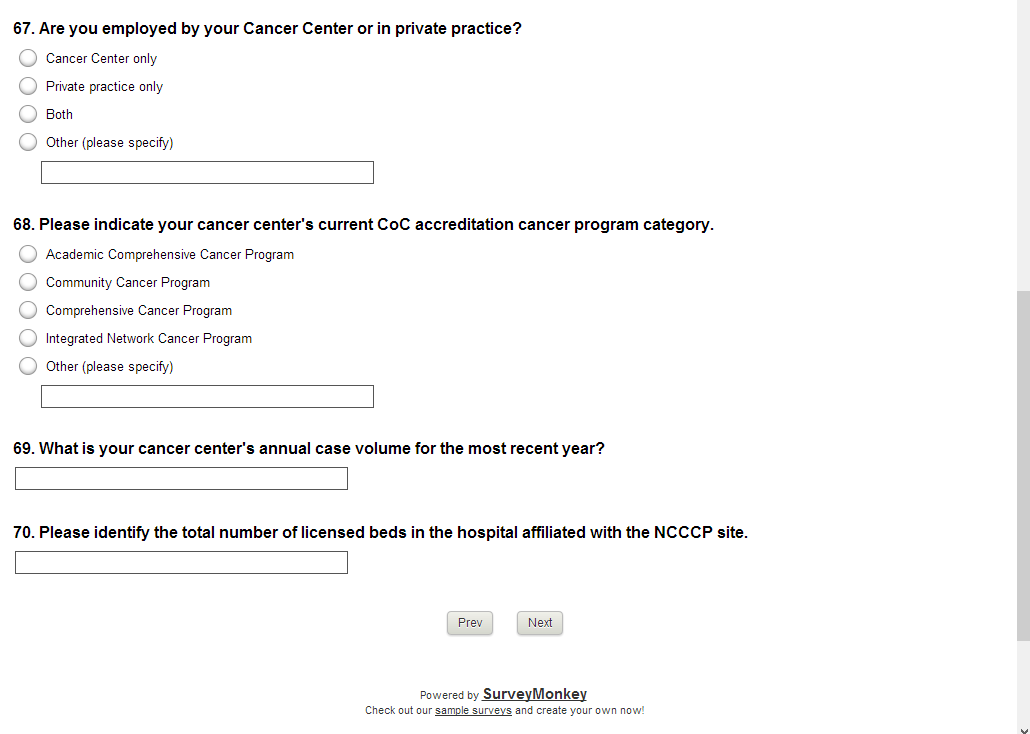
Task: Click the annual case volume input field
Action: (181, 479)
